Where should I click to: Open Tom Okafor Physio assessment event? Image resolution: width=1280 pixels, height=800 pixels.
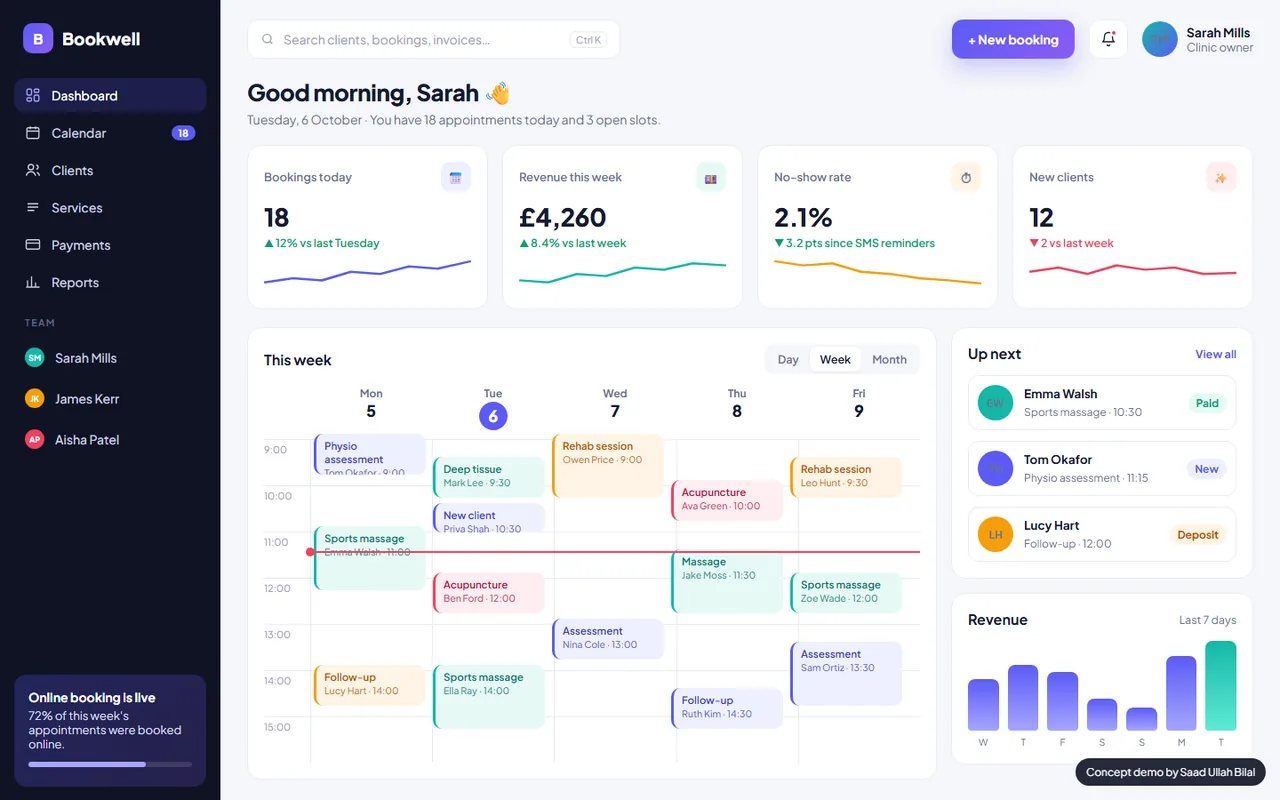(x=370, y=454)
